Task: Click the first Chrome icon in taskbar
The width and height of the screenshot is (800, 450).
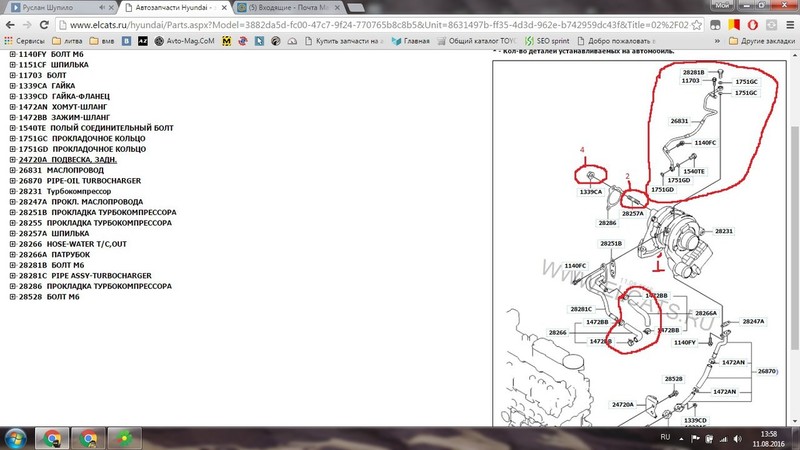Action: (x=51, y=438)
